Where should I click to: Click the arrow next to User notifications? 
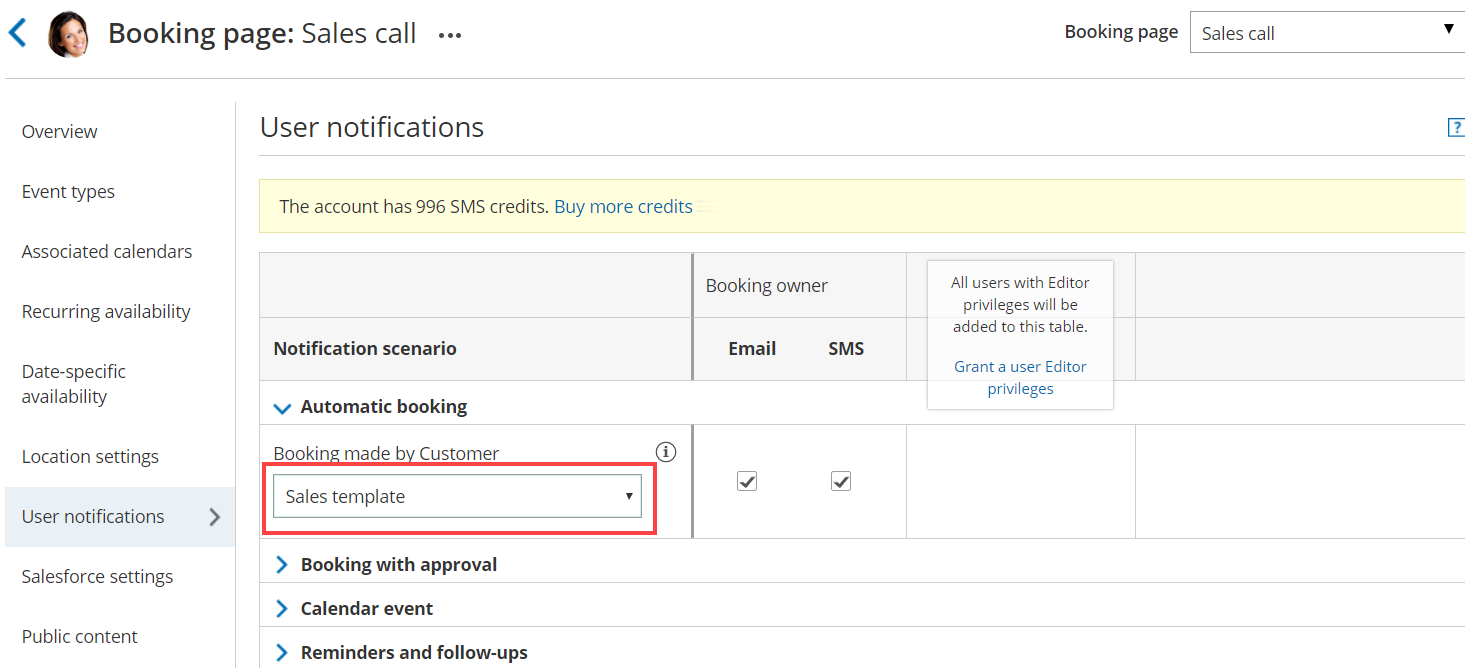tap(214, 517)
